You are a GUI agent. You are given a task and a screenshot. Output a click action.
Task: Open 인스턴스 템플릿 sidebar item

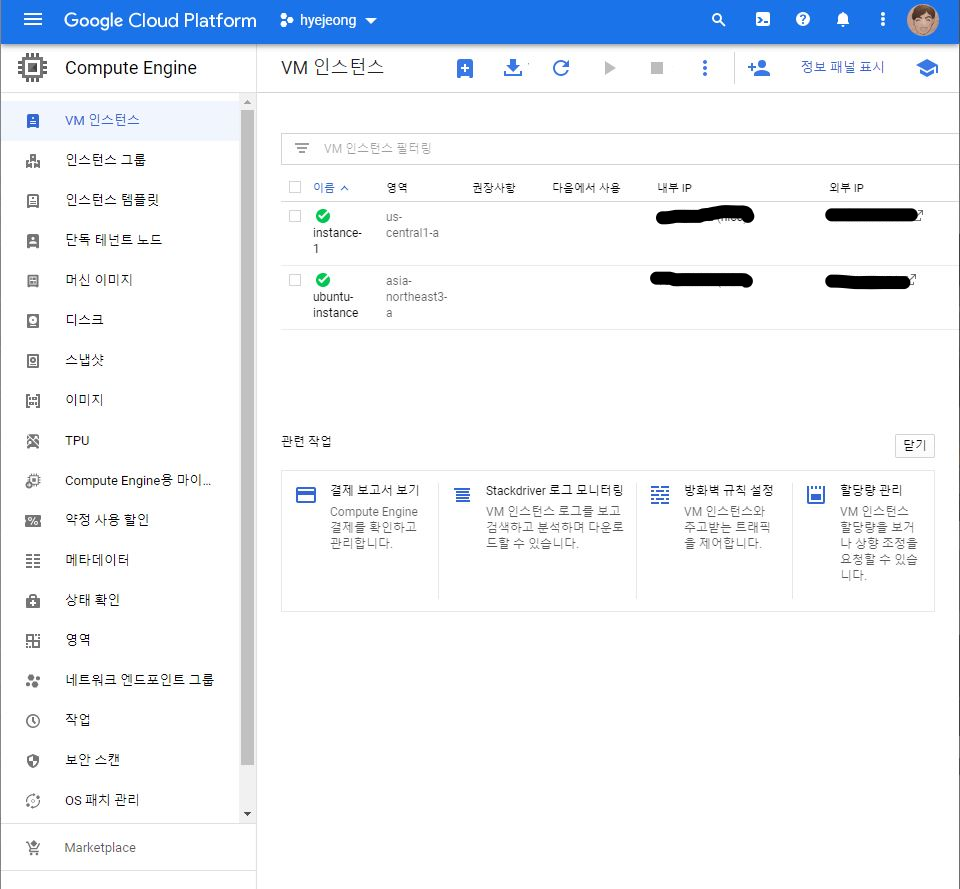pos(121,200)
